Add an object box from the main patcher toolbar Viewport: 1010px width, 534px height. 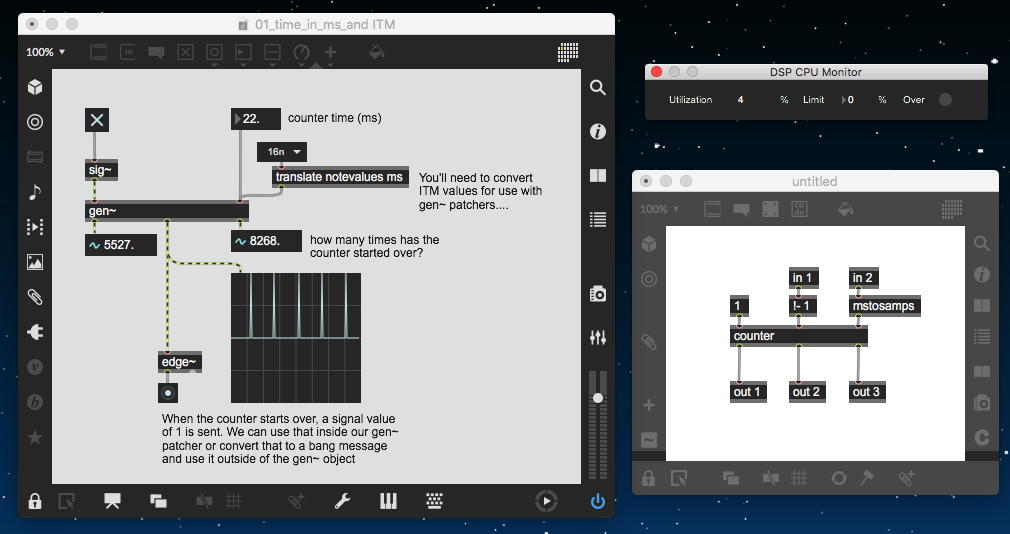pyautogui.click(x=99, y=52)
